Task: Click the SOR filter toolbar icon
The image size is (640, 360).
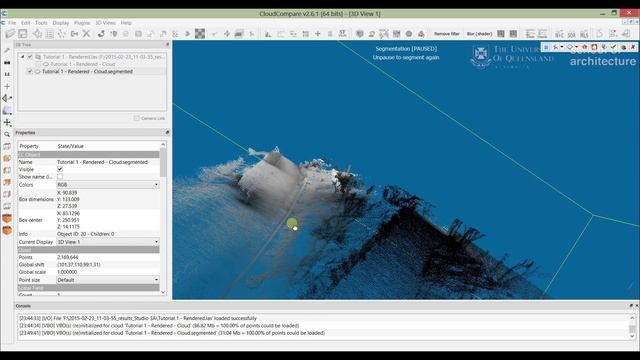Action: (571, 34)
